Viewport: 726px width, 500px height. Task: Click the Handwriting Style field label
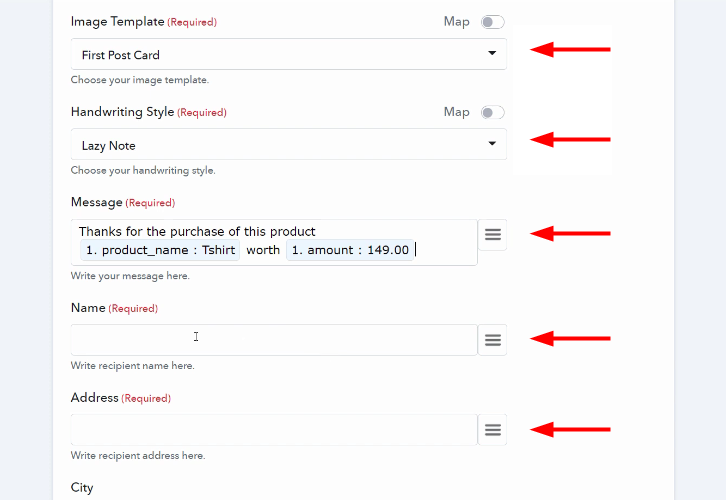click(122, 112)
